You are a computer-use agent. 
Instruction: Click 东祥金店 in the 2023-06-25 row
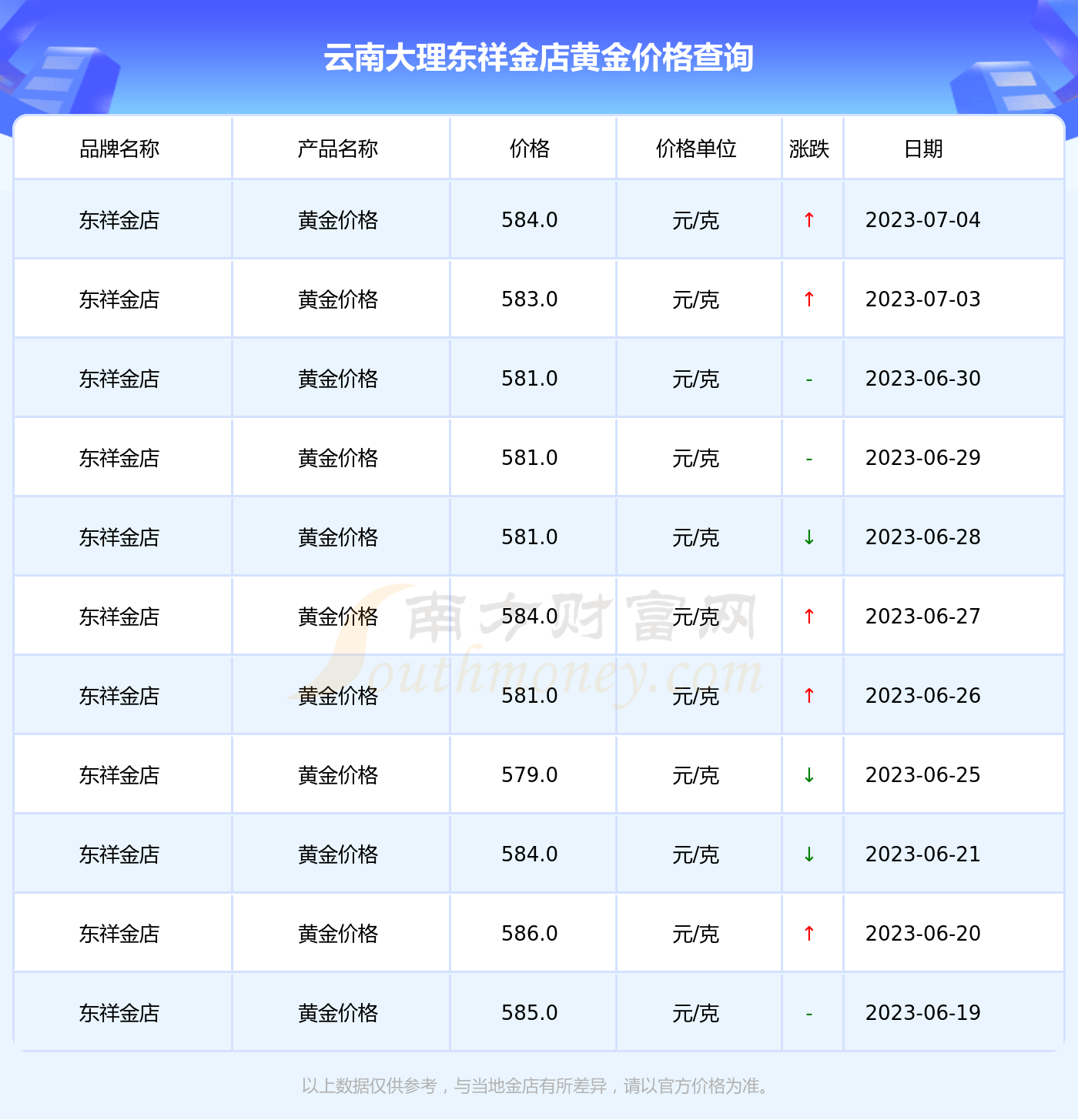click(x=119, y=775)
